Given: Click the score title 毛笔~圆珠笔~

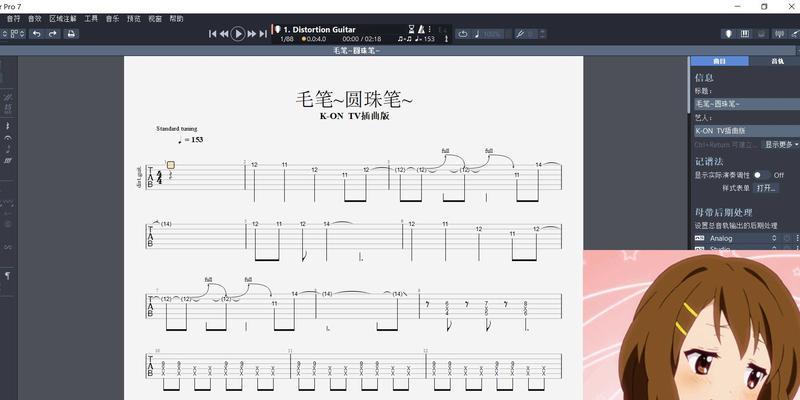Looking at the screenshot, I should coord(354,99).
